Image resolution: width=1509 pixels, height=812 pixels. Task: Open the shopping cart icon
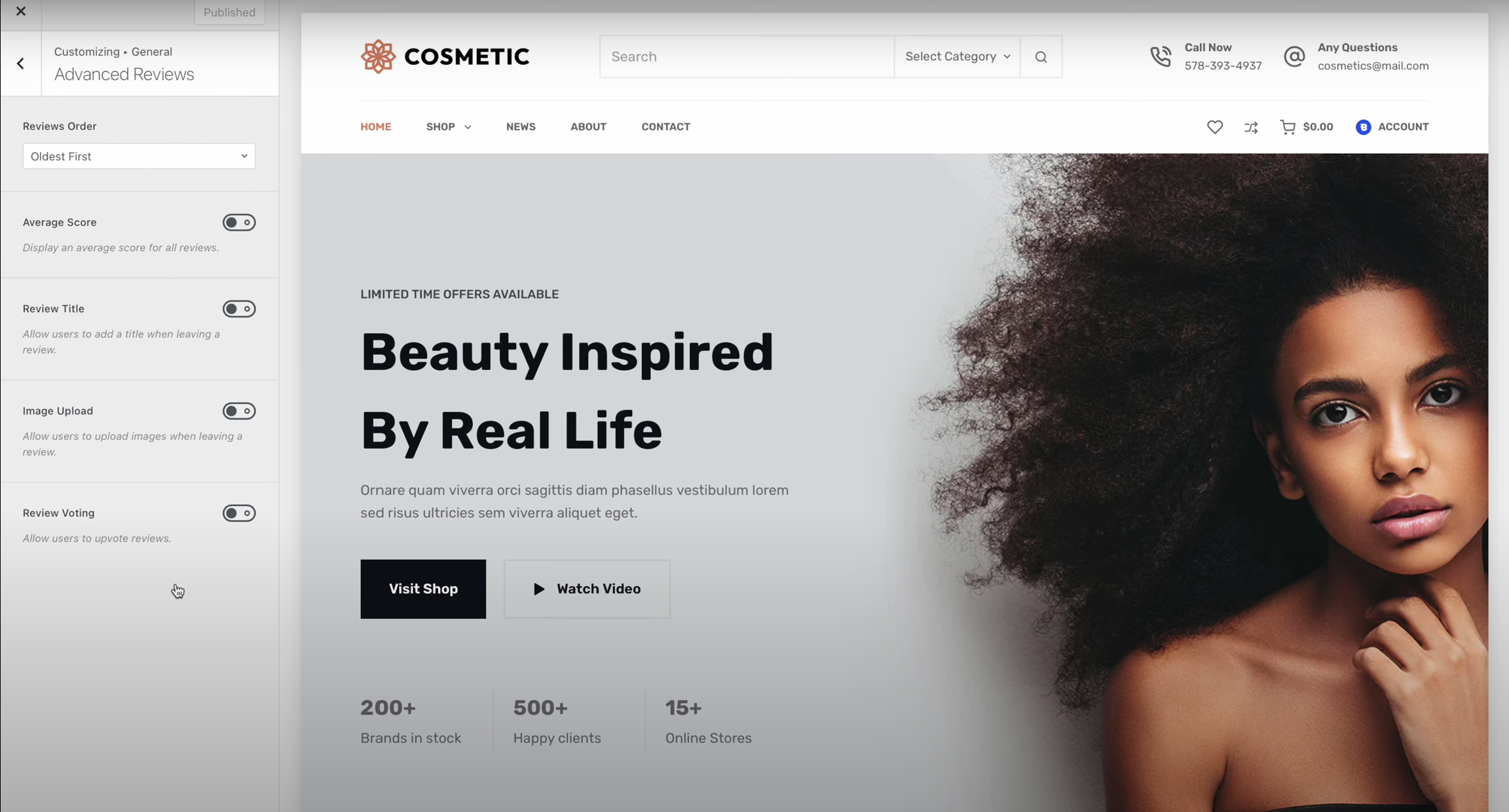1288,127
